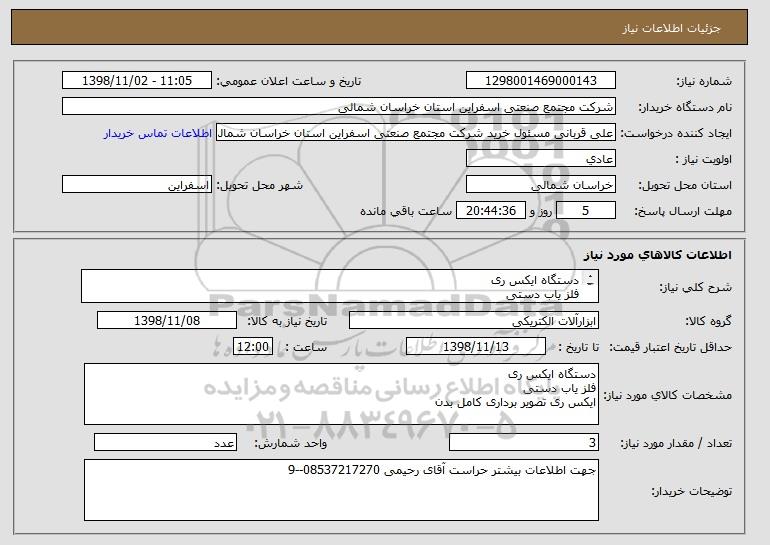Image resolution: width=770 pixels, height=545 pixels.
Task: Select the گروه کالا field ابزارآلات الکتریکی
Action: [474, 321]
